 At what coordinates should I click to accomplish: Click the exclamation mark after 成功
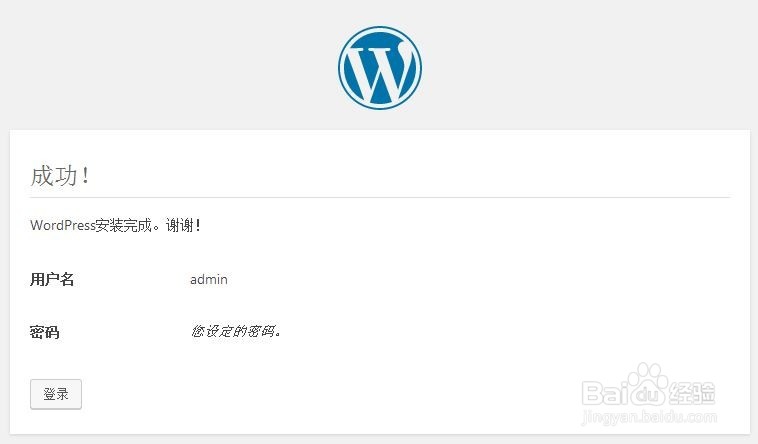tap(86, 175)
